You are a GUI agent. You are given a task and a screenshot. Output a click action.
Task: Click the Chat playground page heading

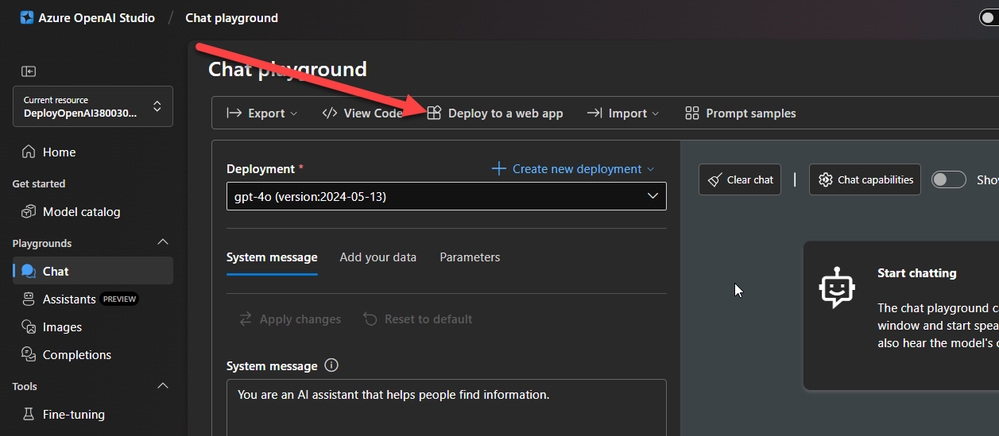click(287, 69)
